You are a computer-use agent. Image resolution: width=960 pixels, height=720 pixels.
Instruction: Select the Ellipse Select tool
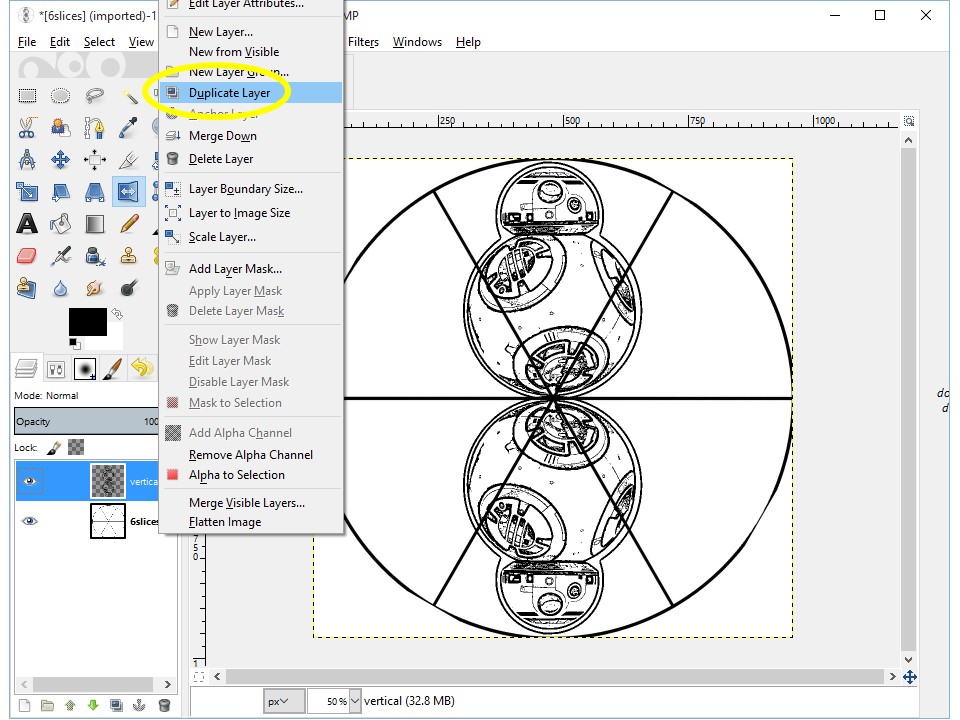click(x=60, y=96)
